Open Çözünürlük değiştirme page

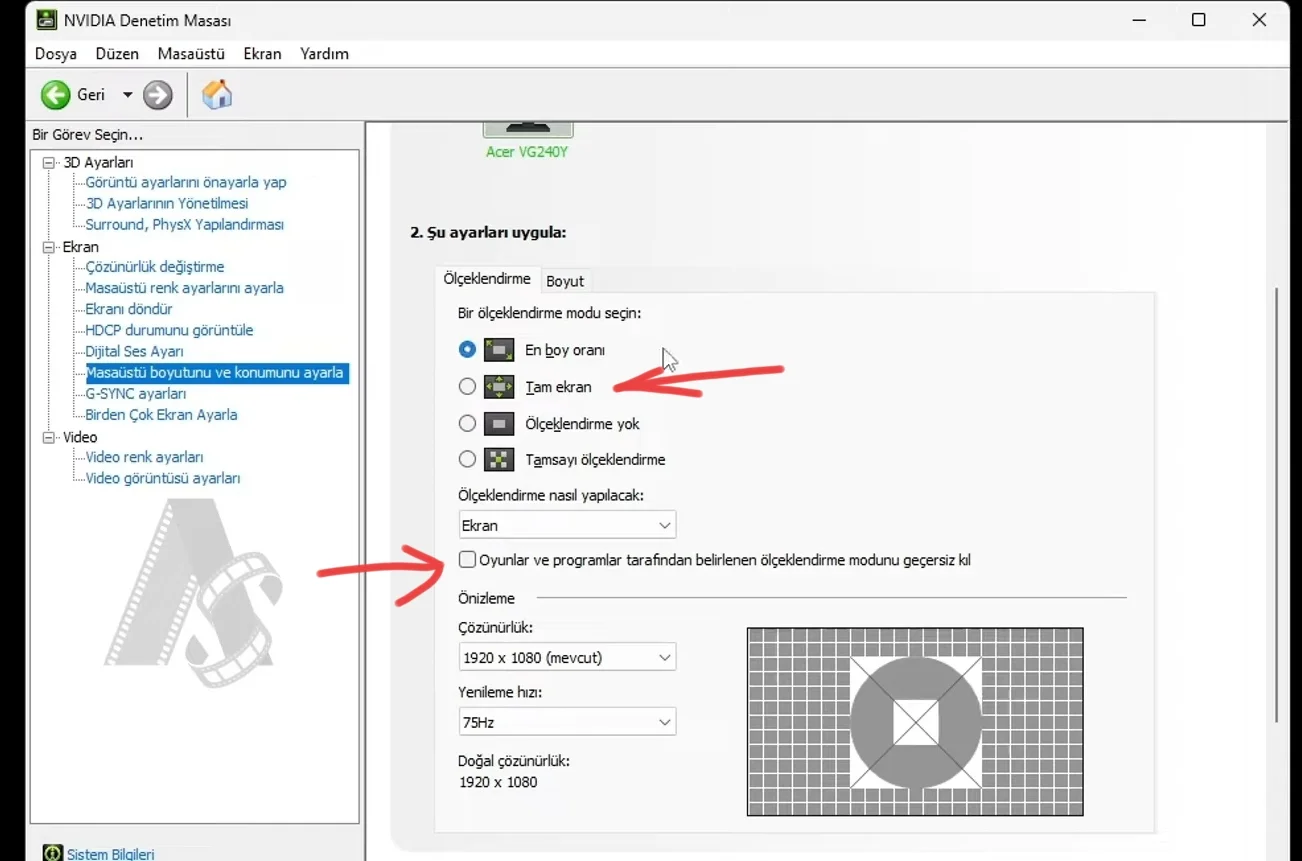155,267
